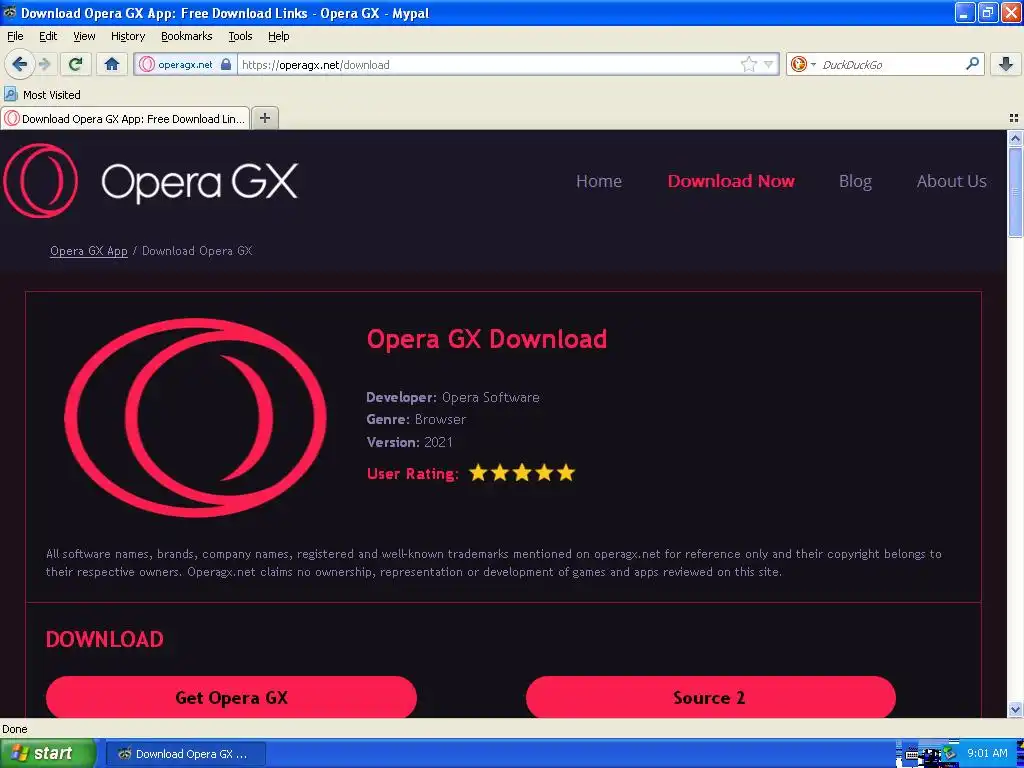Expand the URL history dropdown arrow

point(769,65)
